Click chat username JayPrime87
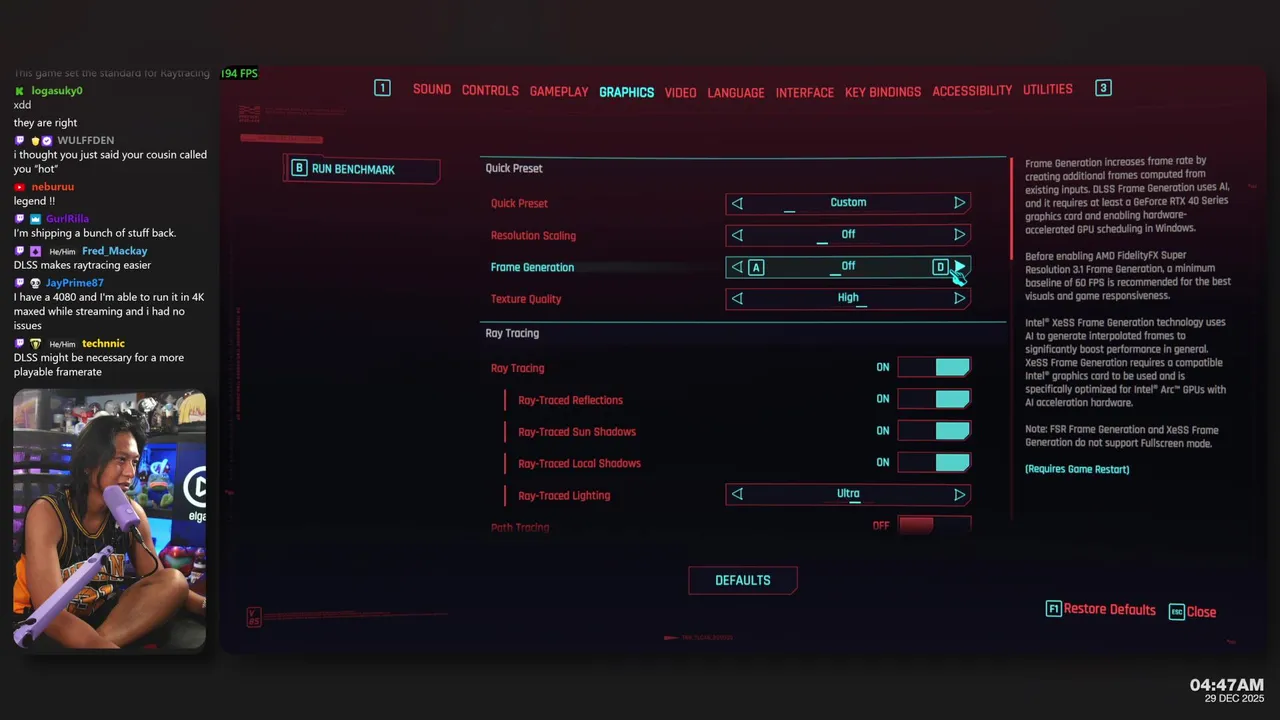1280x720 pixels. coord(75,283)
